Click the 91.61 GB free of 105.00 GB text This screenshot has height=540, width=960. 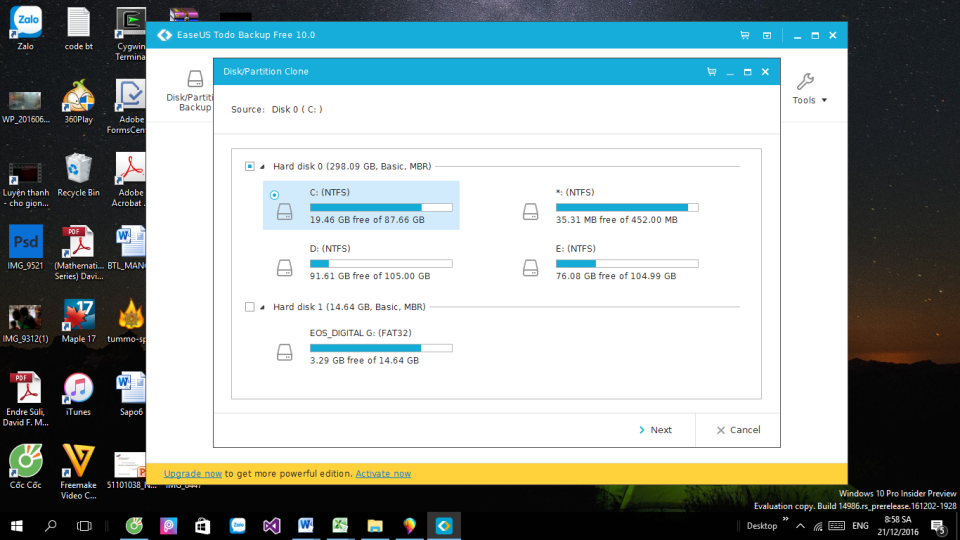(370, 276)
